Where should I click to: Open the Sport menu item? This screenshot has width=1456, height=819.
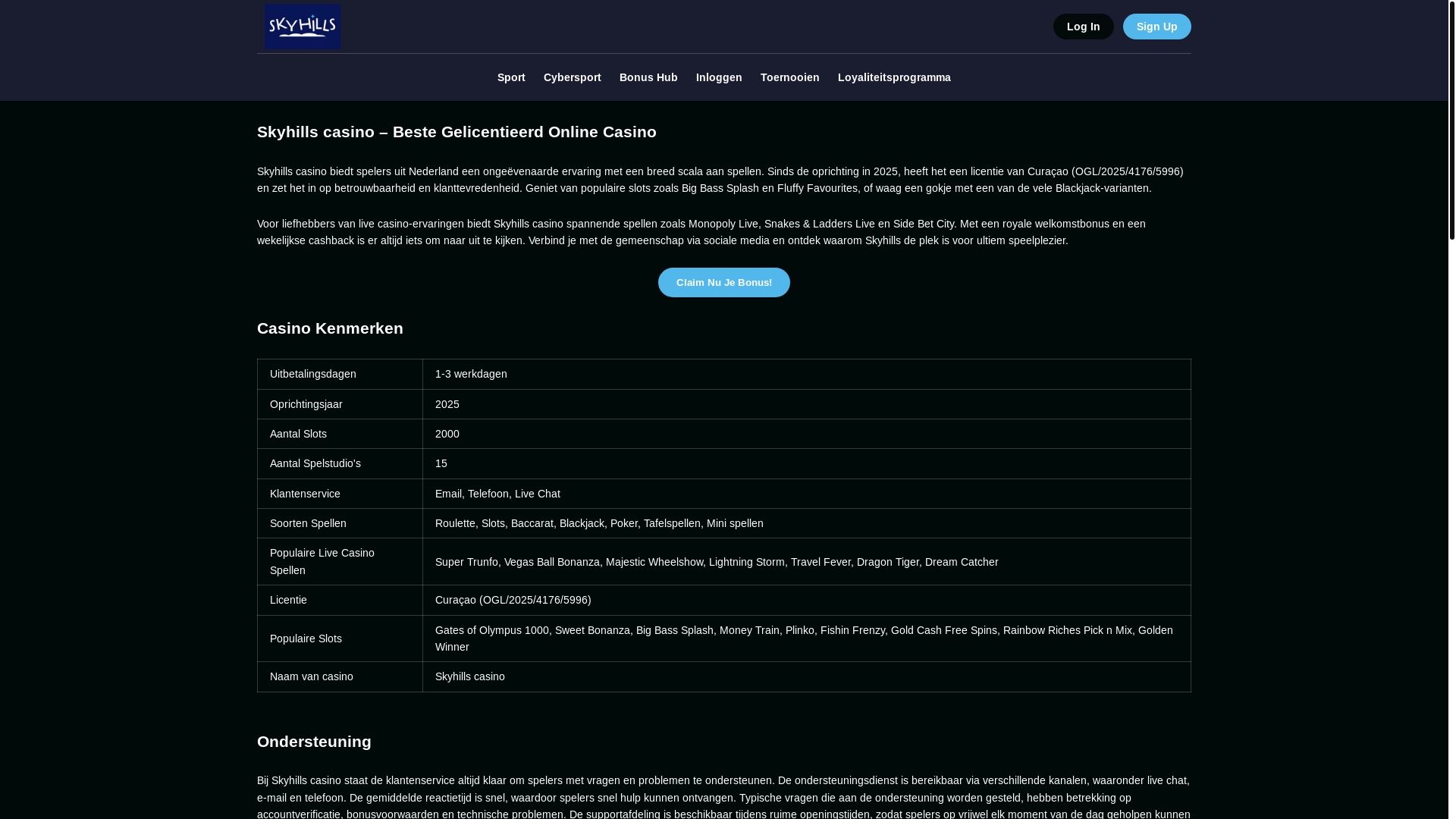click(x=511, y=77)
